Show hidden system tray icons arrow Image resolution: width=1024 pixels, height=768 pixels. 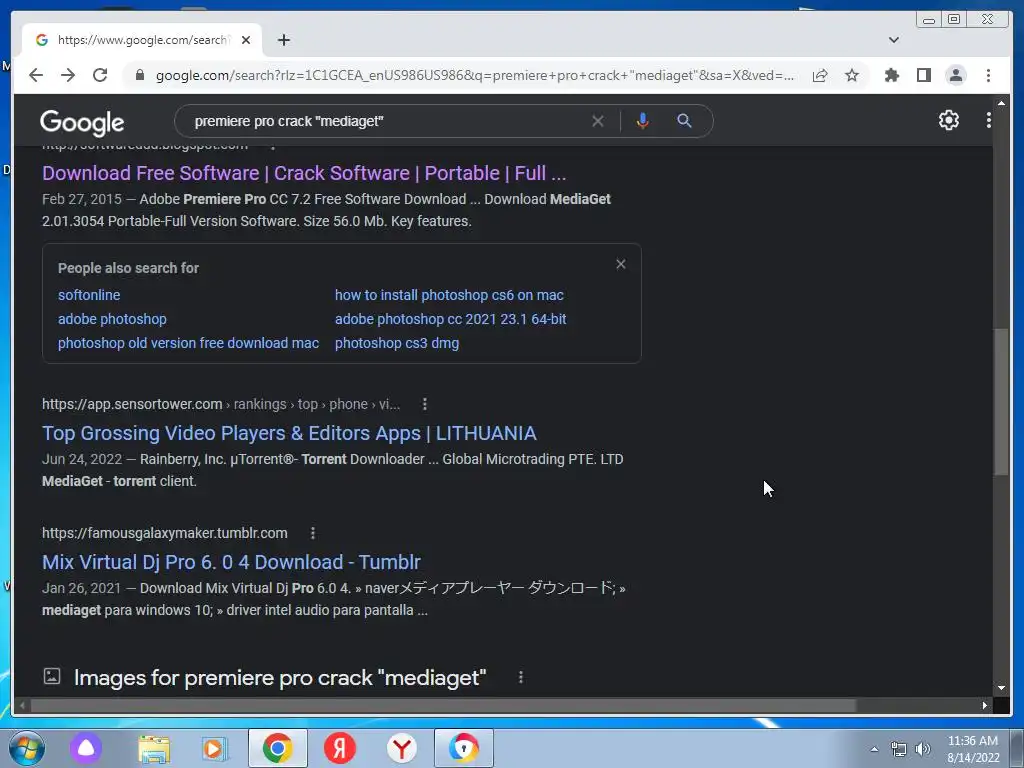tap(874, 749)
